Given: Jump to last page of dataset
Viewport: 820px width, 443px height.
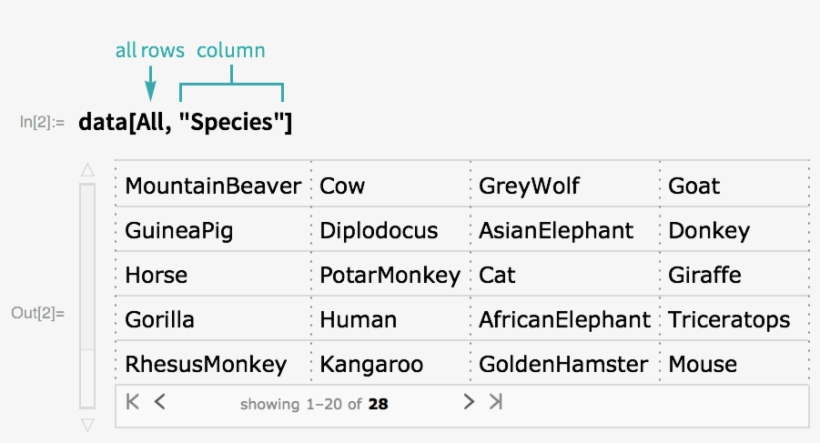Looking at the screenshot, I should [x=495, y=402].
